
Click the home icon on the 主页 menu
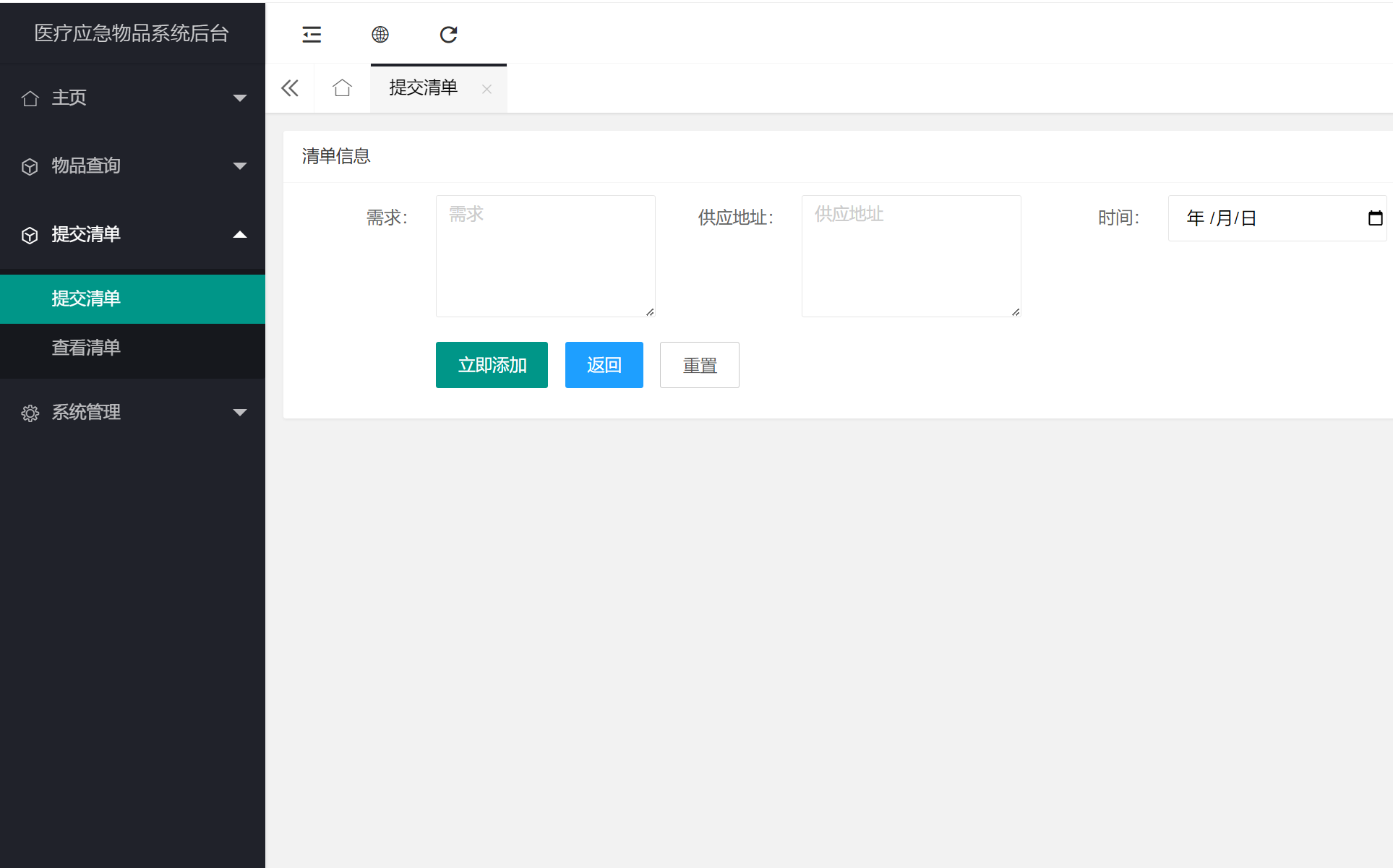[x=30, y=97]
